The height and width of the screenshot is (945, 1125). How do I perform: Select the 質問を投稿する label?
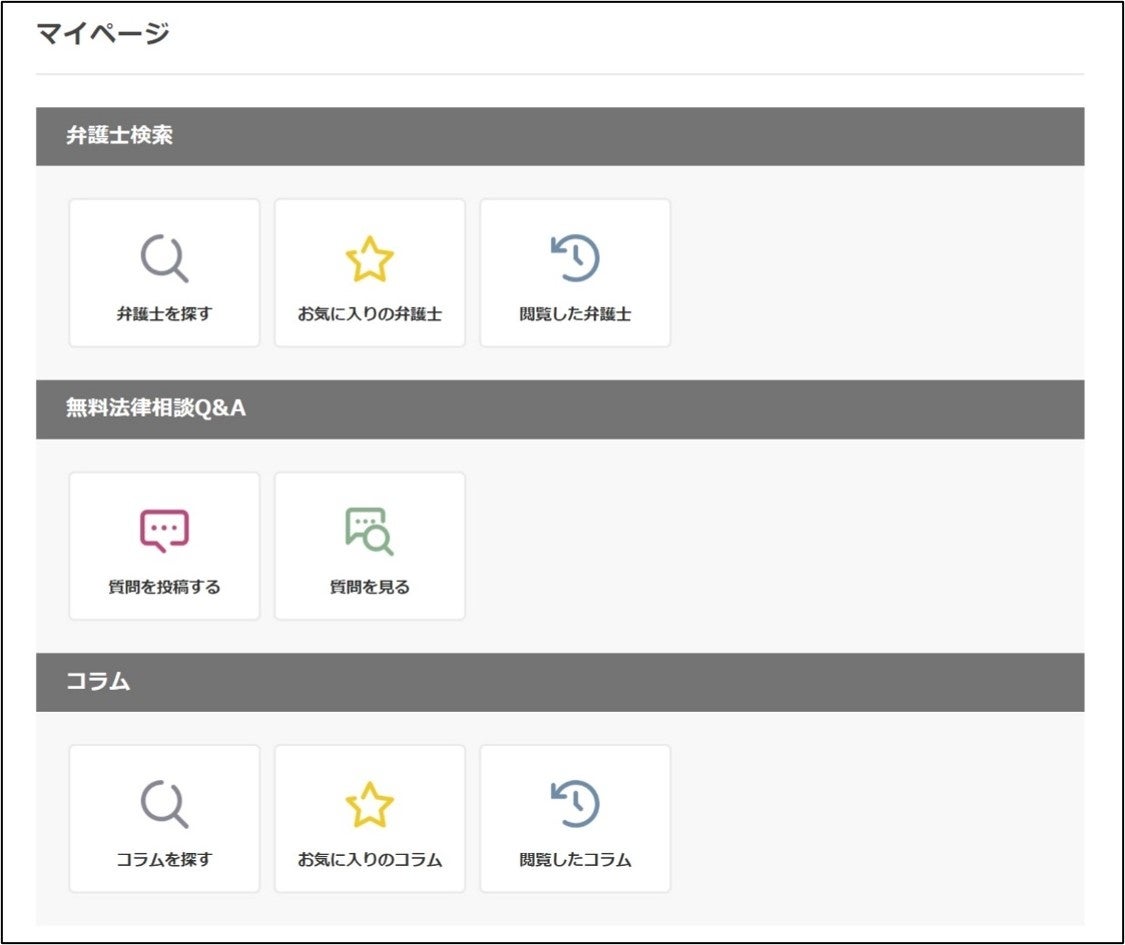pos(164,586)
